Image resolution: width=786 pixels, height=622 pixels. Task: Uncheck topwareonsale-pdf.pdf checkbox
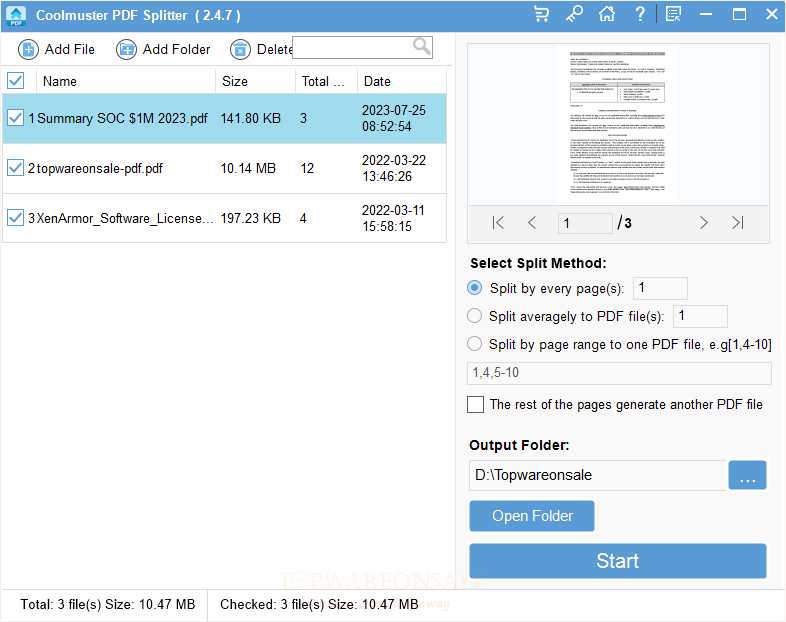tap(16, 168)
